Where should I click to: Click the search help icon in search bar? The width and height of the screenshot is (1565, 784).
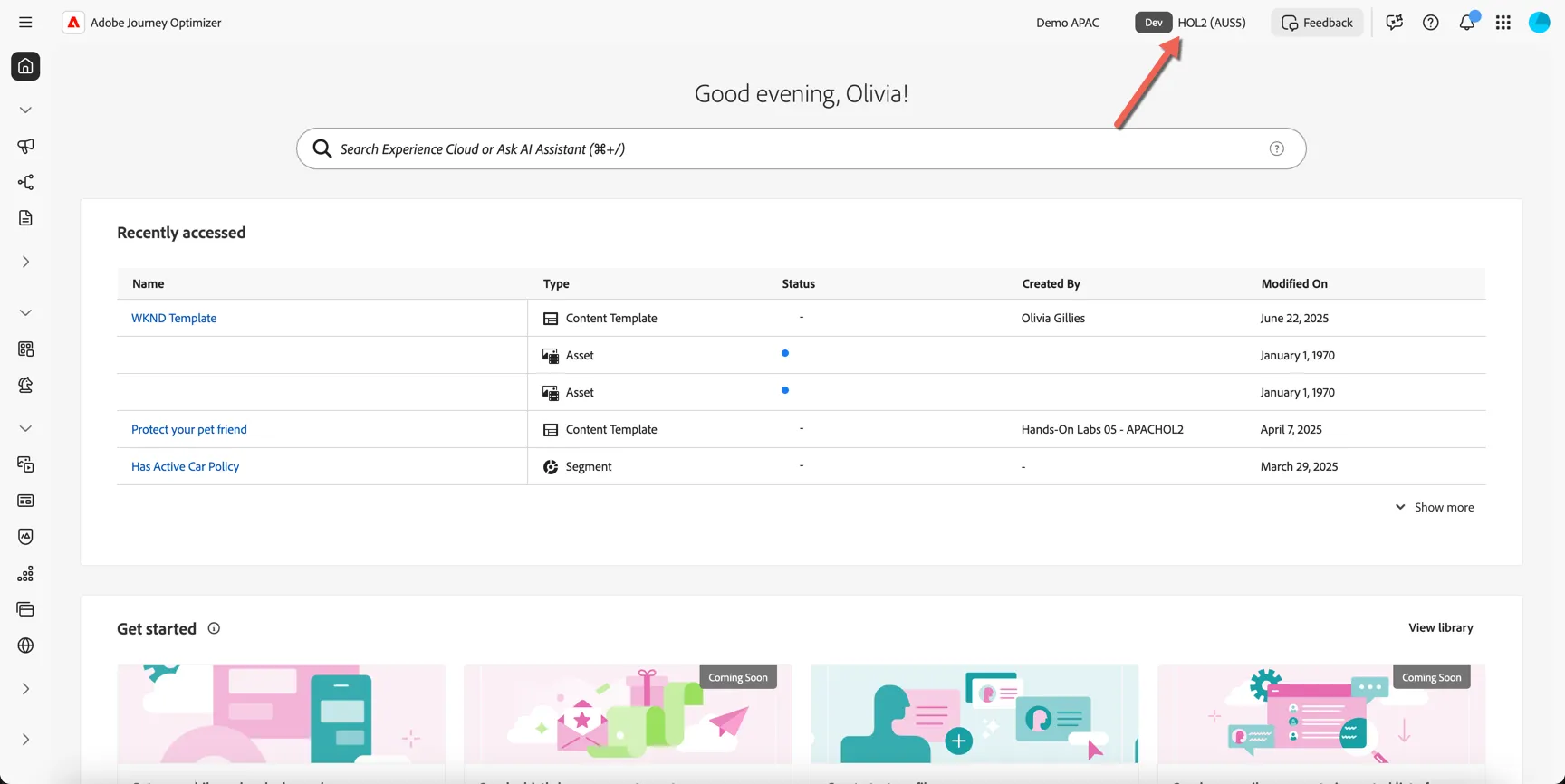click(1277, 148)
